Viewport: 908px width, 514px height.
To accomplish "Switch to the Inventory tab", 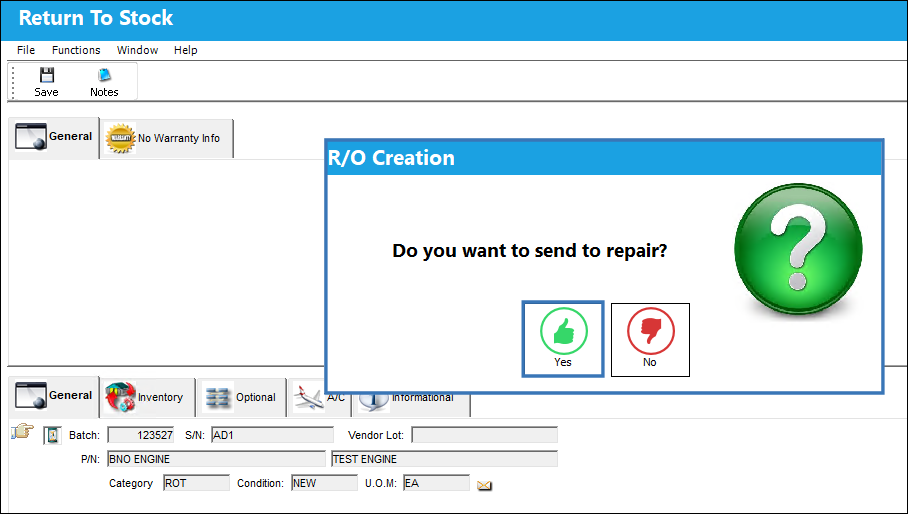I will (x=148, y=397).
